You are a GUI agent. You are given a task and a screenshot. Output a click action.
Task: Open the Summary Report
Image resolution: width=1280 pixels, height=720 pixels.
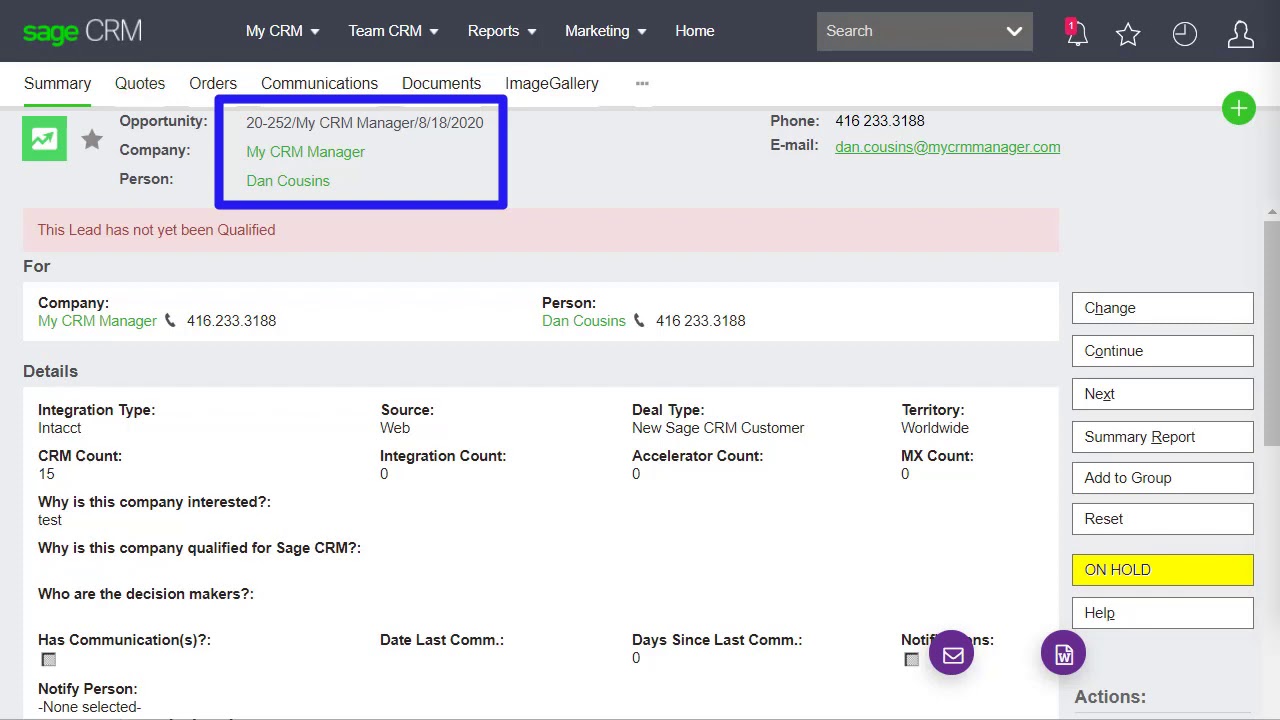click(x=1162, y=437)
